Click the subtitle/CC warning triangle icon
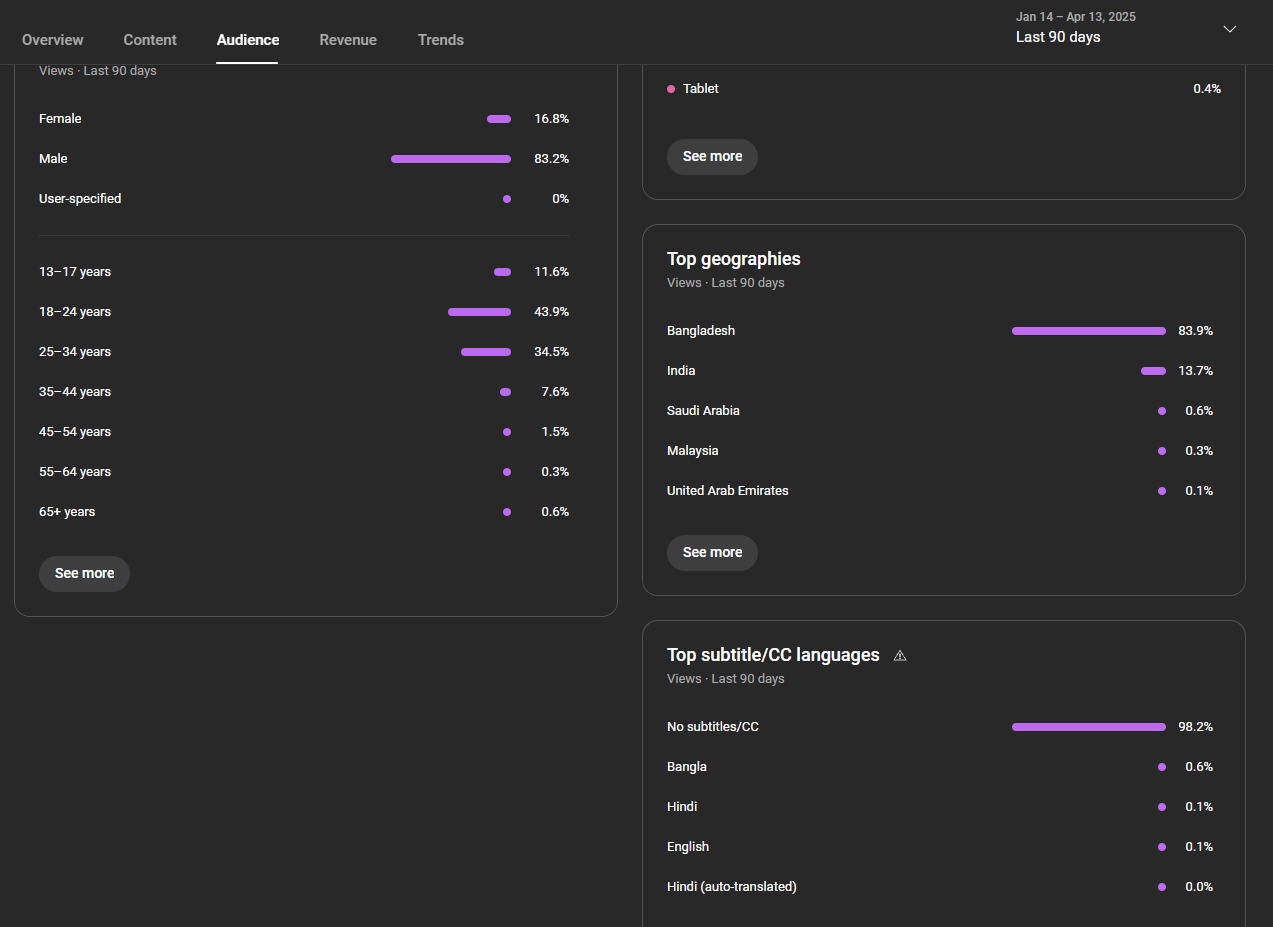Image resolution: width=1273 pixels, height=927 pixels. [900, 656]
